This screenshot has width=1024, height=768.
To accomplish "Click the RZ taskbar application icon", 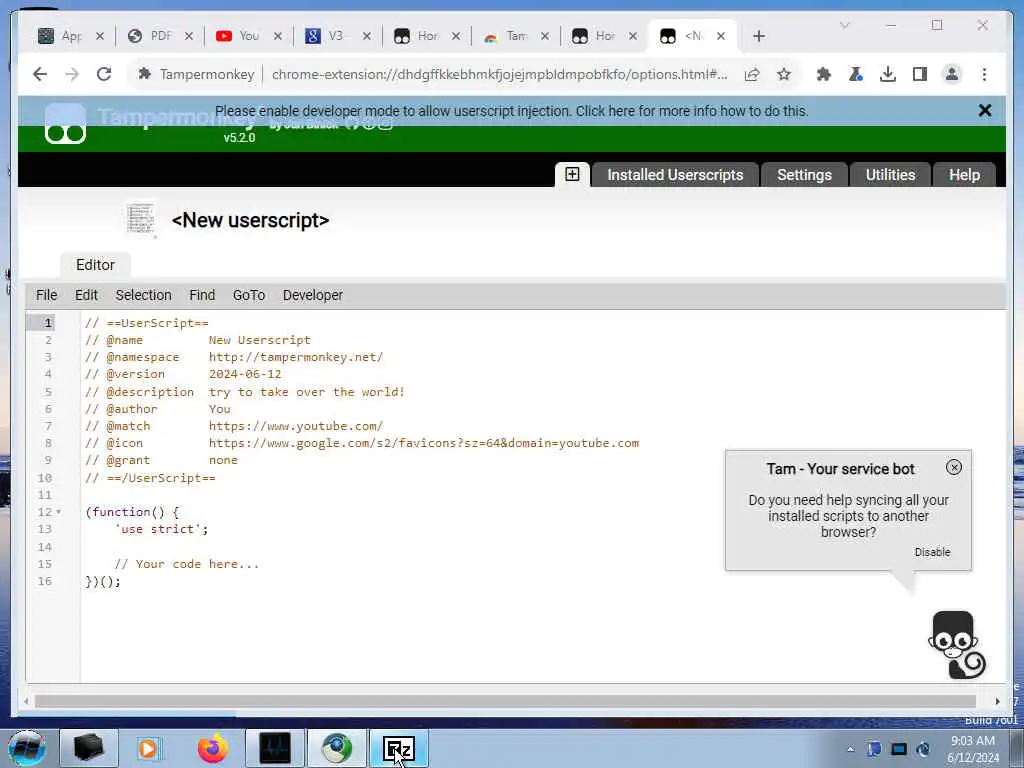I will 398,748.
